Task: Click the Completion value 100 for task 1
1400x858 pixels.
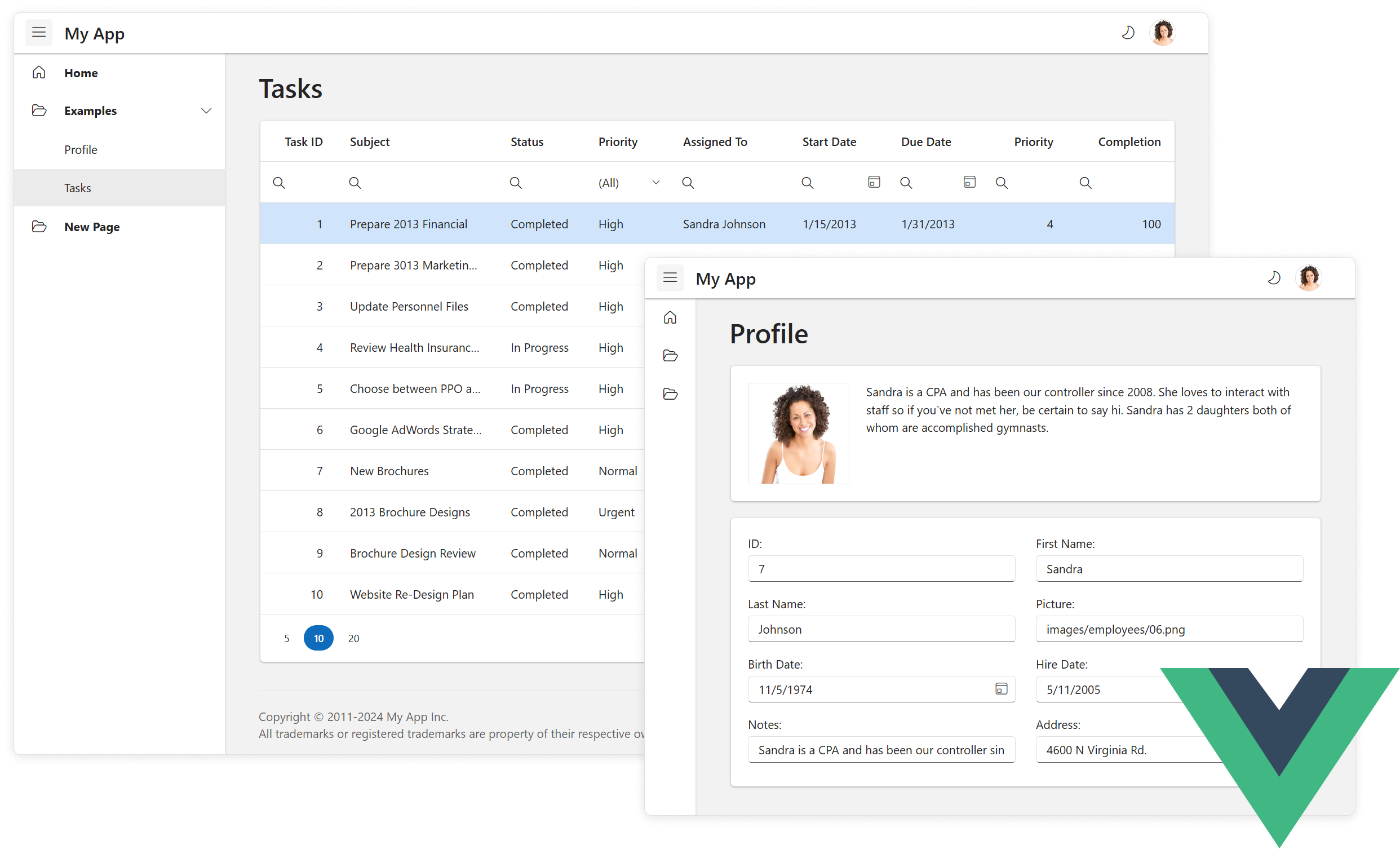Action: [x=1151, y=223]
